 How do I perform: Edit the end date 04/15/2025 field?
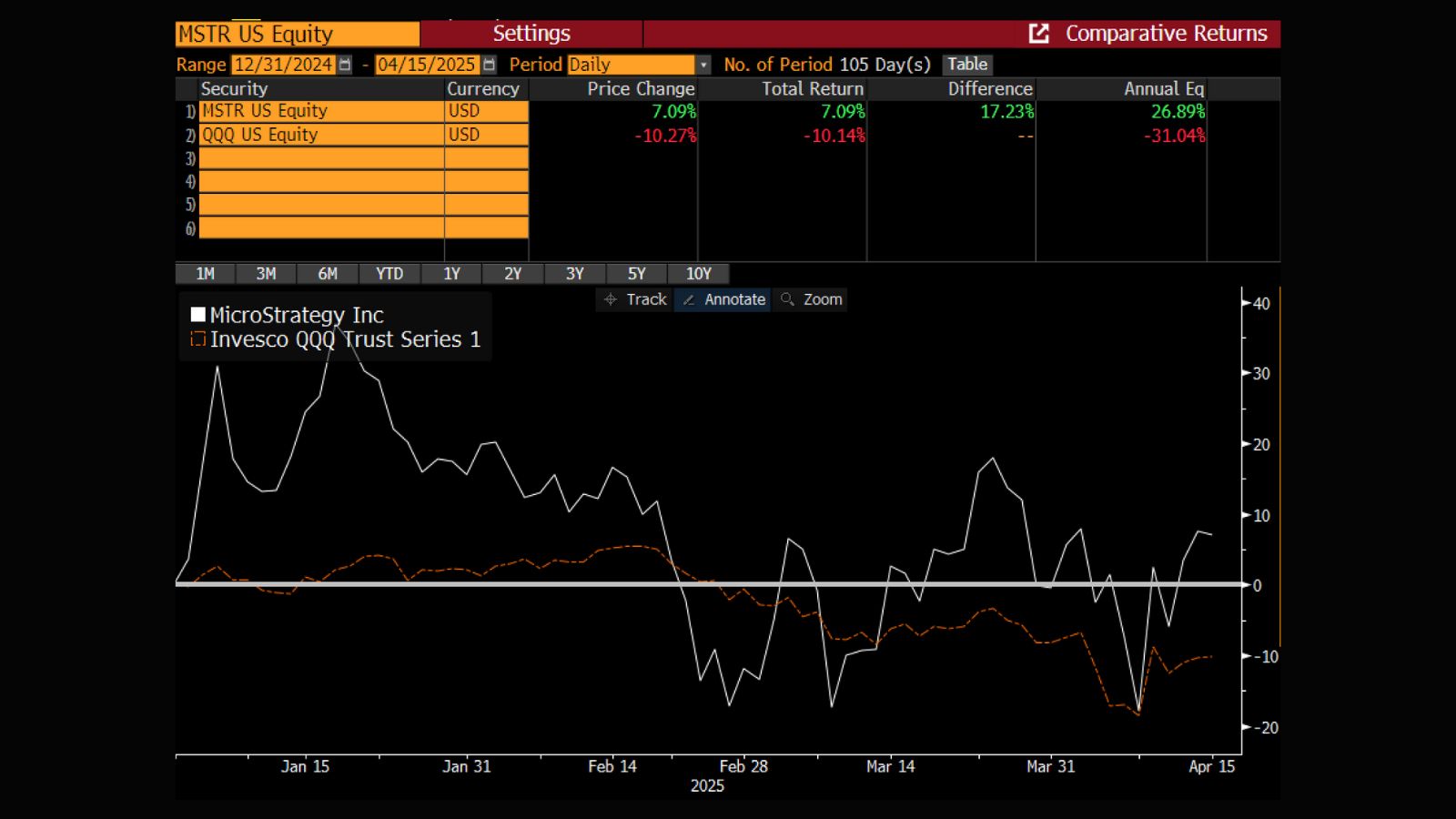pyautogui.click(x=427, y=65)
